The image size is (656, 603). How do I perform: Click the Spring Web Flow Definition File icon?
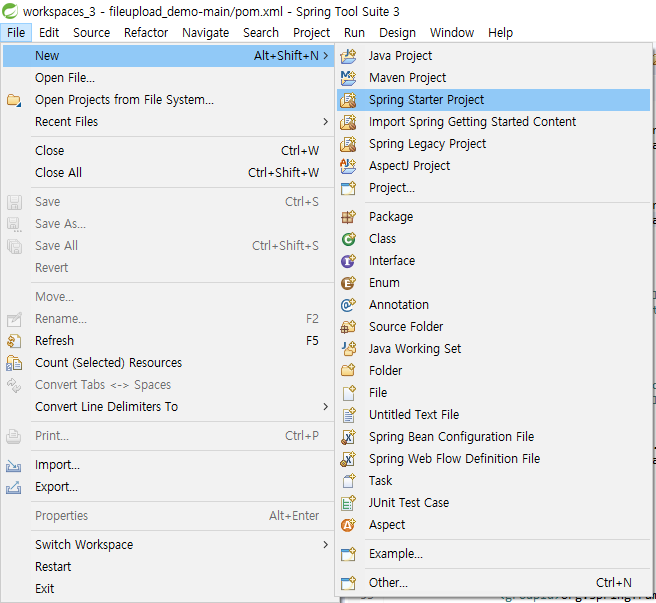(x=348, y=459)
